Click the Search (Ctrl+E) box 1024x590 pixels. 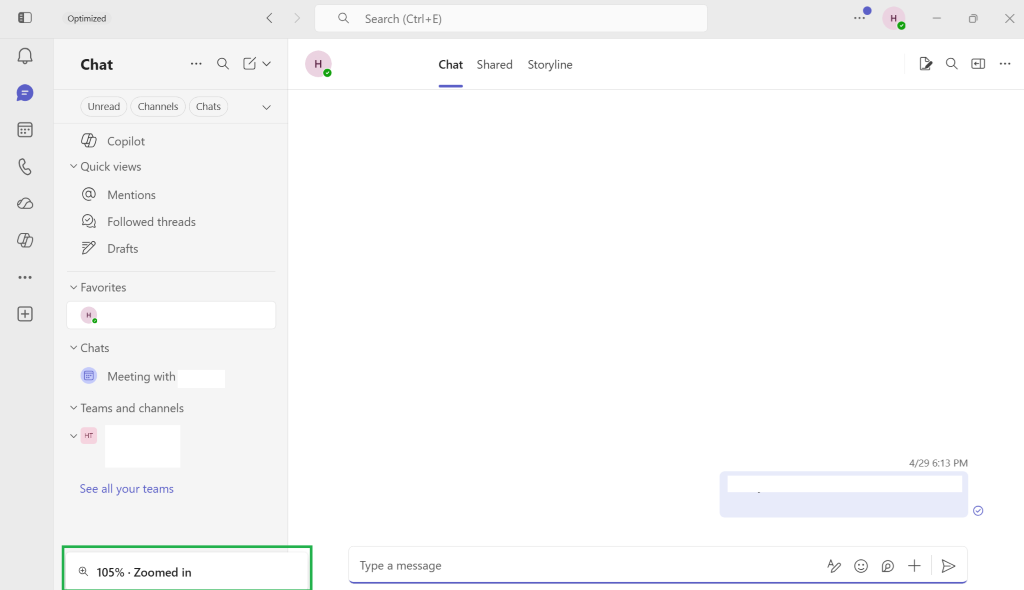tap(511, 18)
